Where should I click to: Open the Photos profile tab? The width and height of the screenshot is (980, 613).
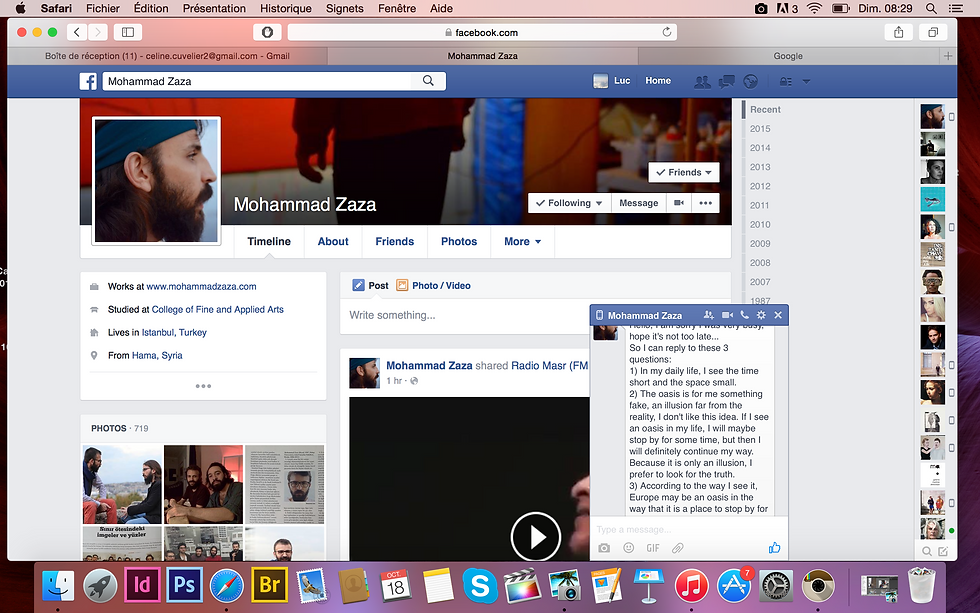(459, 241)
